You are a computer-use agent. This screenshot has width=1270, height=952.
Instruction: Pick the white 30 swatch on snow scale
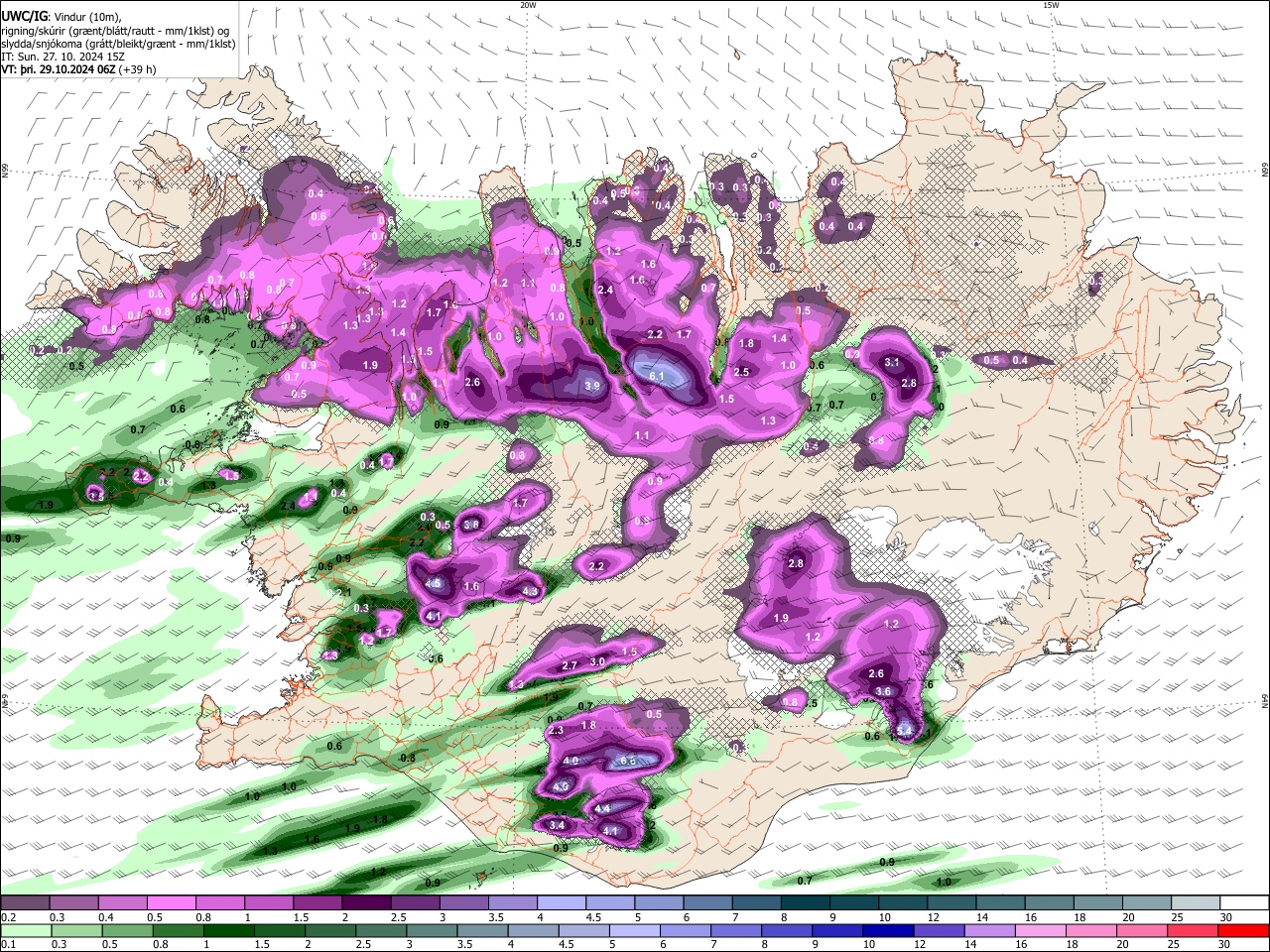pyautogui.click(x=1244, y=903)
